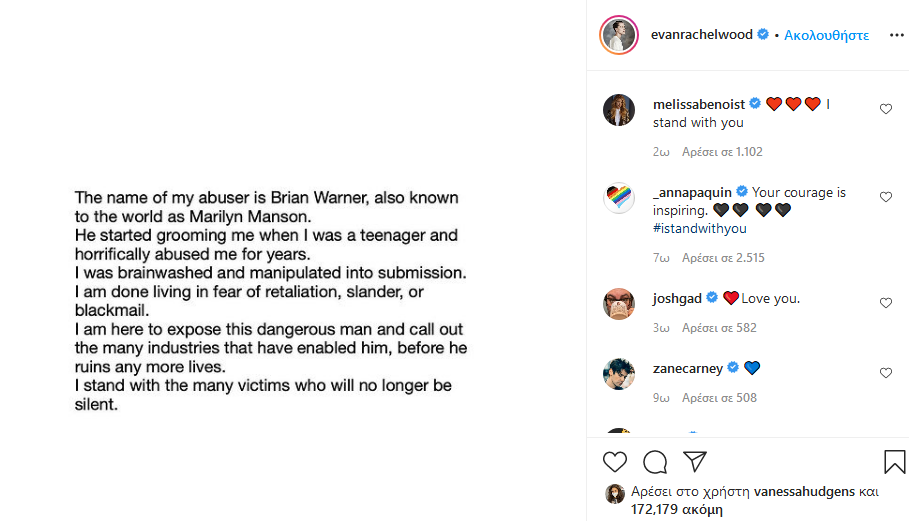Follow evanrachelwood via Ακολουθήστε link
The image size is (909, 521).
click(x=826, y=35)
